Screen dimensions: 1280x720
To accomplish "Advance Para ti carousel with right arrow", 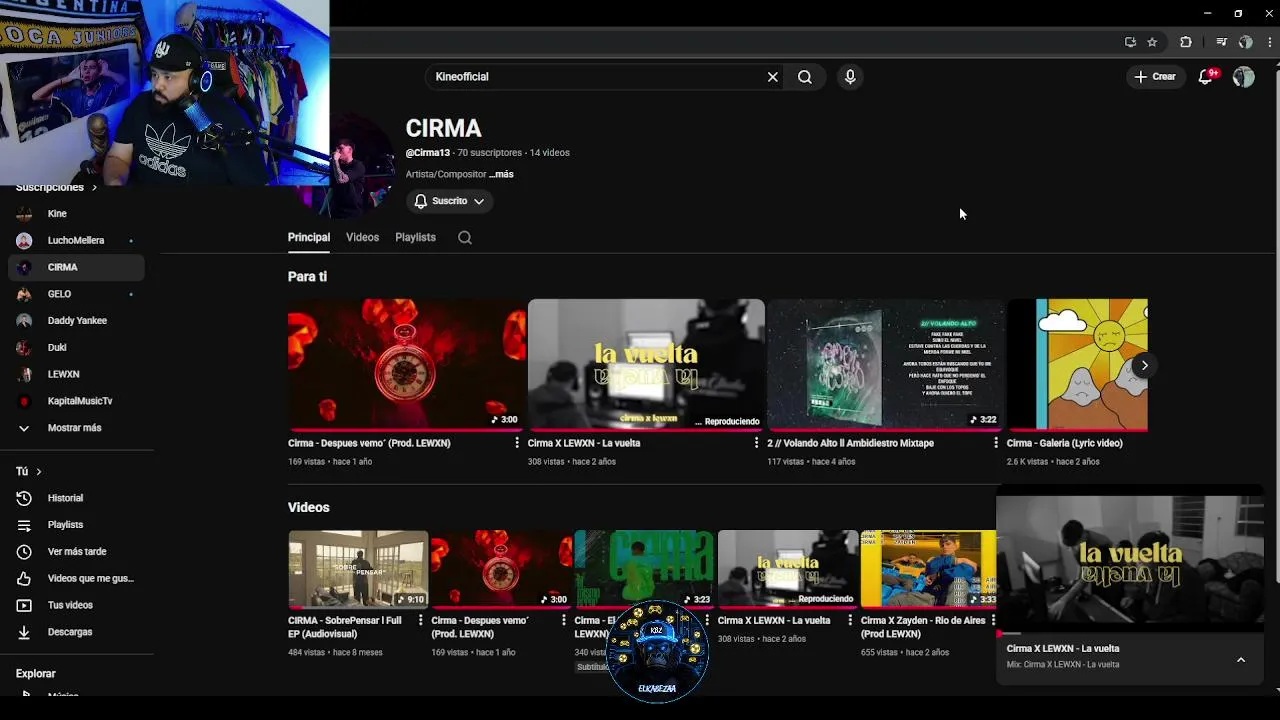I will tap(1144, 365).
